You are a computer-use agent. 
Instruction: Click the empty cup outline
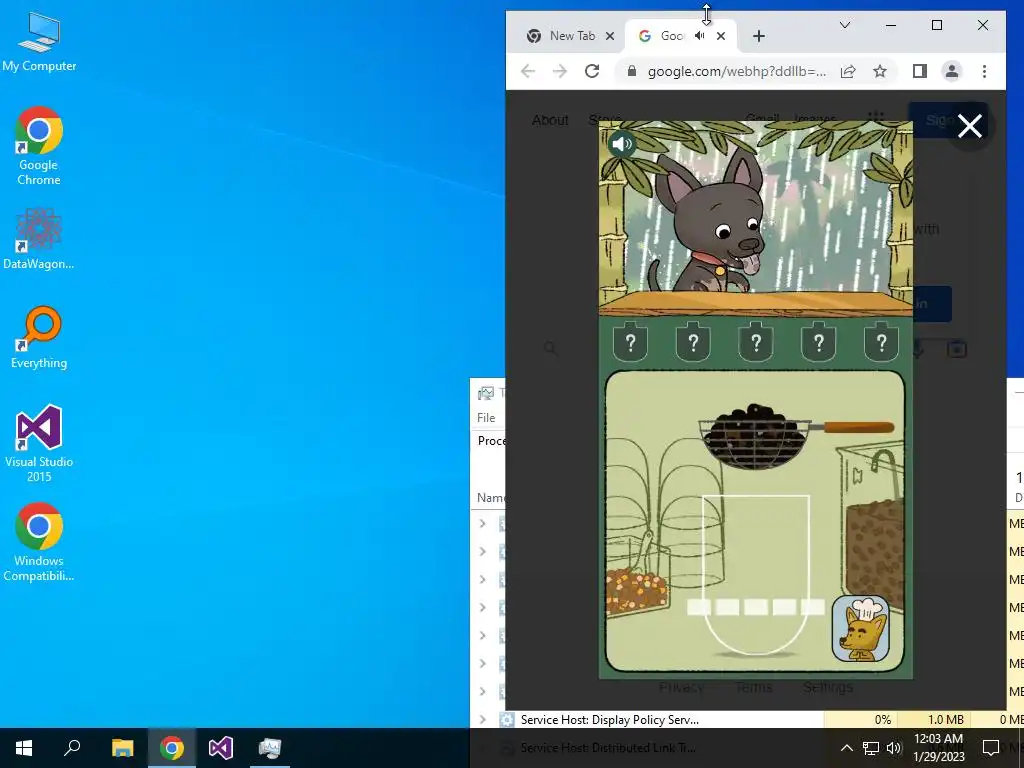point(756,575)
